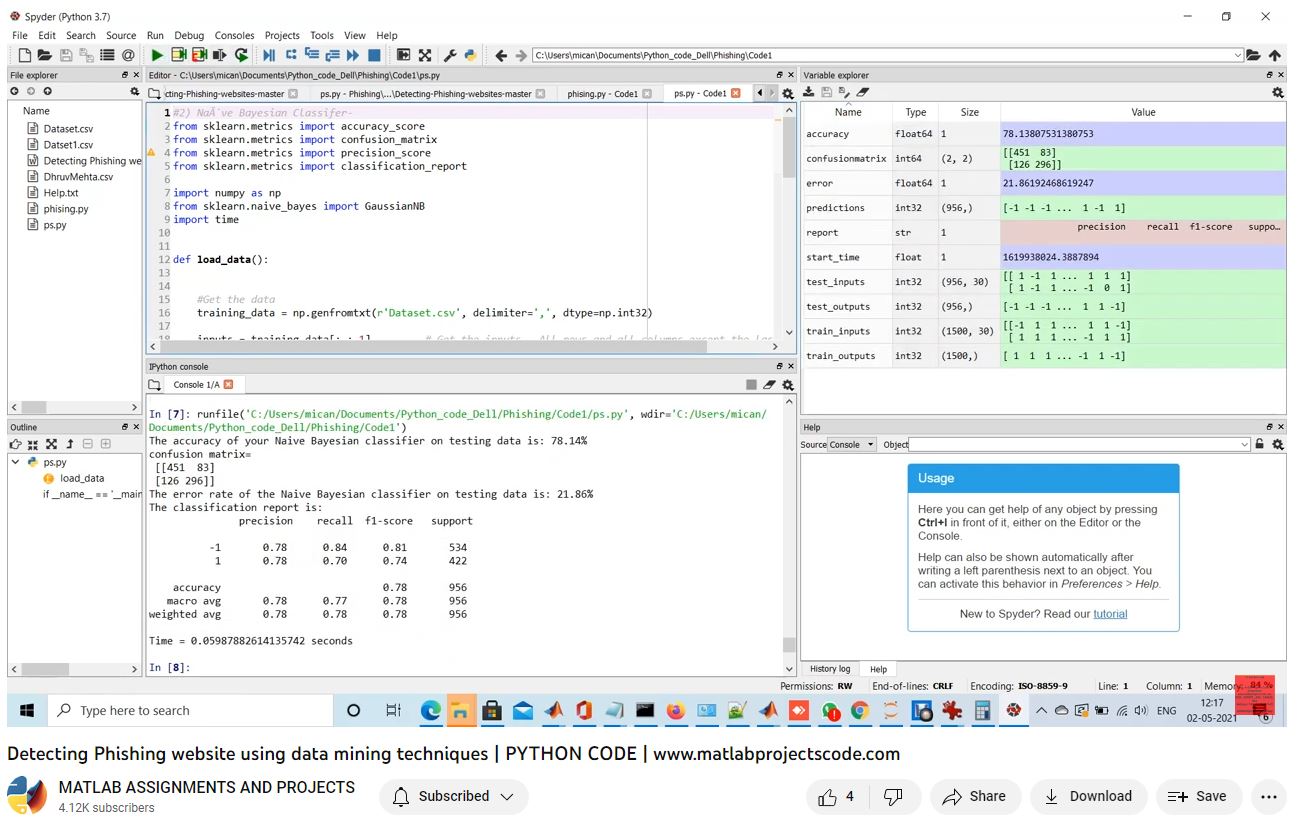Click the Debug file icon in the toolbar
This screenshot has height=828, width=1298.
coord(269,56)
